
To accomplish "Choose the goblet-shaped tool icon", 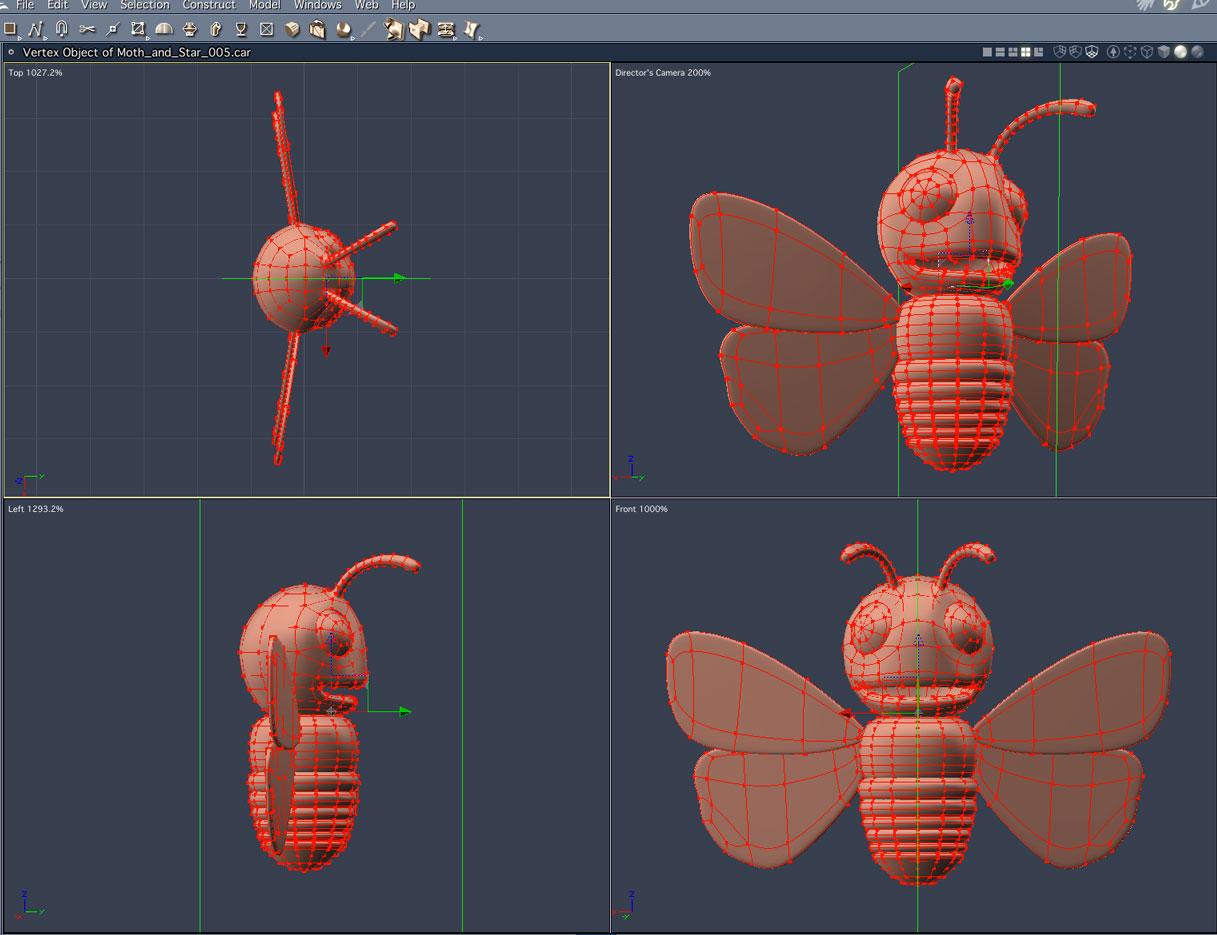I will (241, 29).
